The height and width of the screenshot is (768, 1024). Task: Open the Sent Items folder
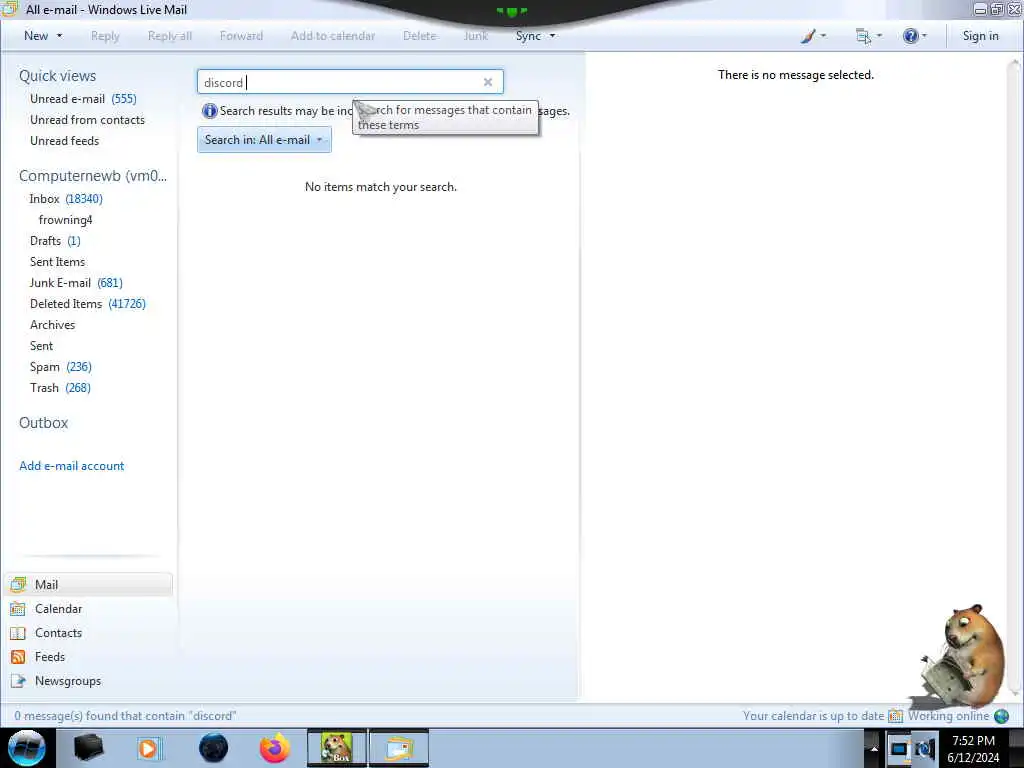click(57, 262)
